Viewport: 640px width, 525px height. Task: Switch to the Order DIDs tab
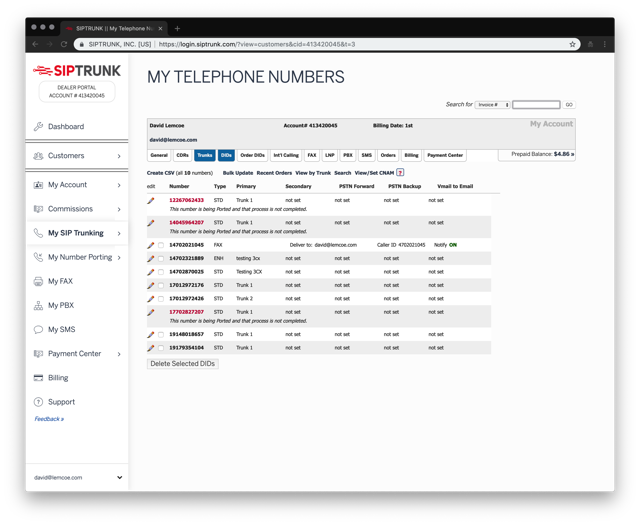click(253, 155)
